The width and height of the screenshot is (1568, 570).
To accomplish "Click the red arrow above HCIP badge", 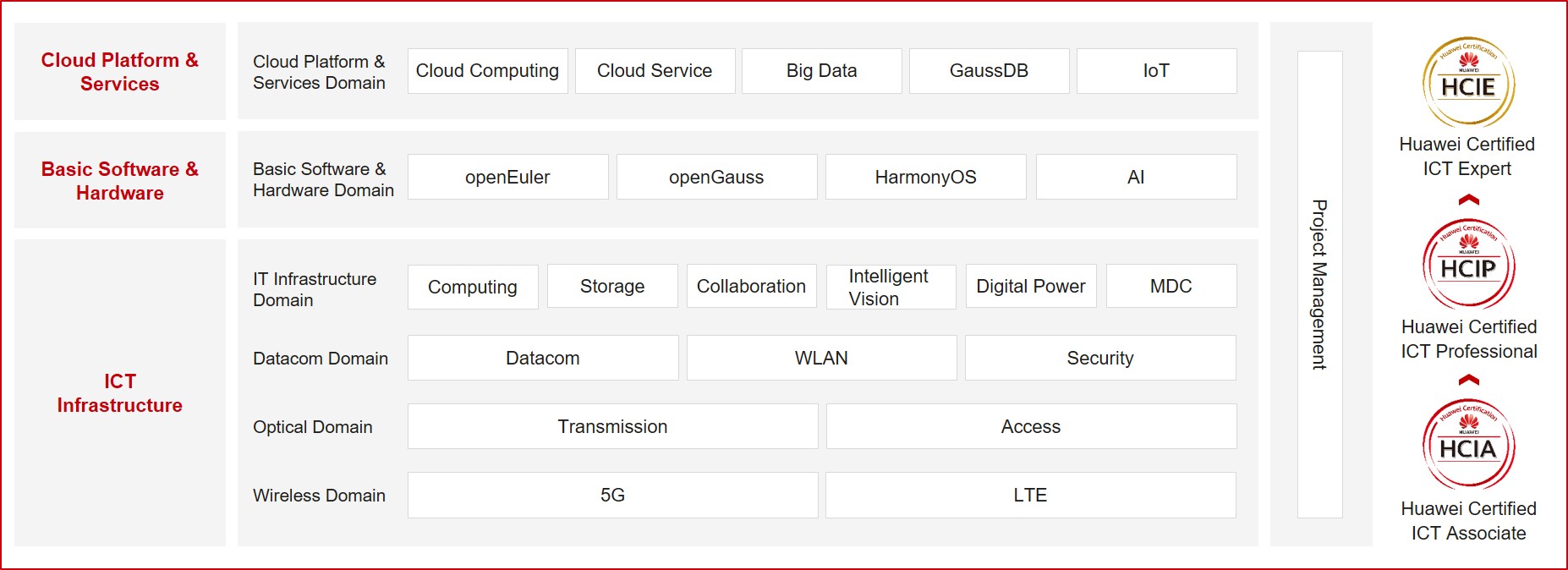I will (1469, 200).
